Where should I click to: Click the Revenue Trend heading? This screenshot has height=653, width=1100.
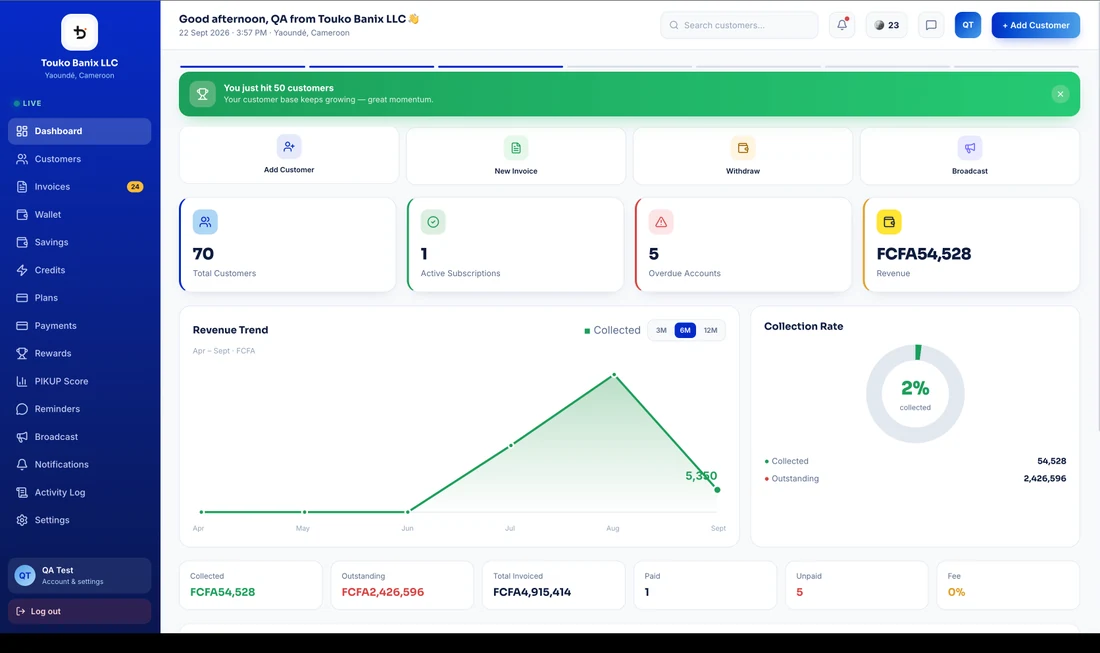pyautogui.click(x=230, y=330)
